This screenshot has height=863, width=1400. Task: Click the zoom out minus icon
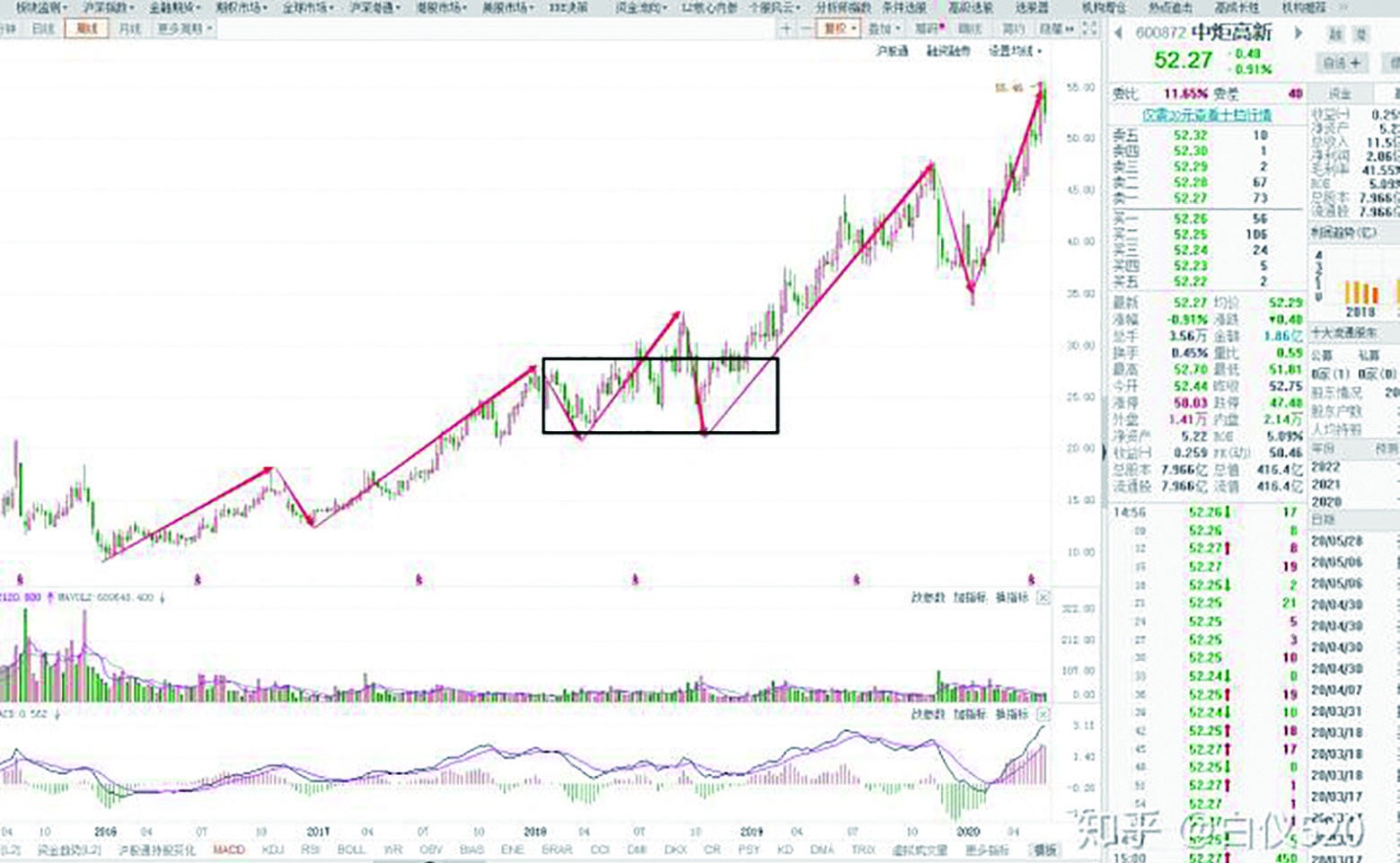coord(806,29)
